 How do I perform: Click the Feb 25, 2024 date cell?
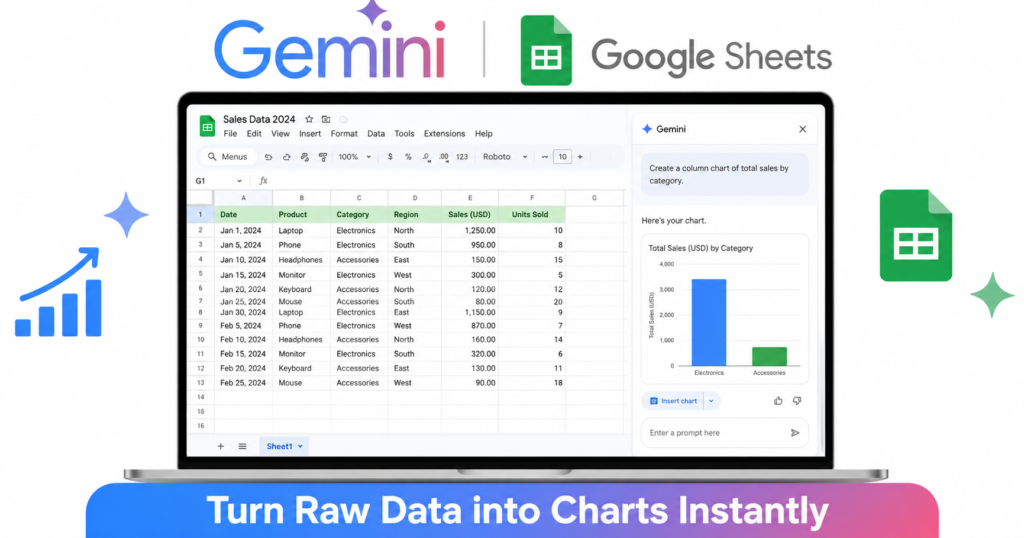(243, 383)
